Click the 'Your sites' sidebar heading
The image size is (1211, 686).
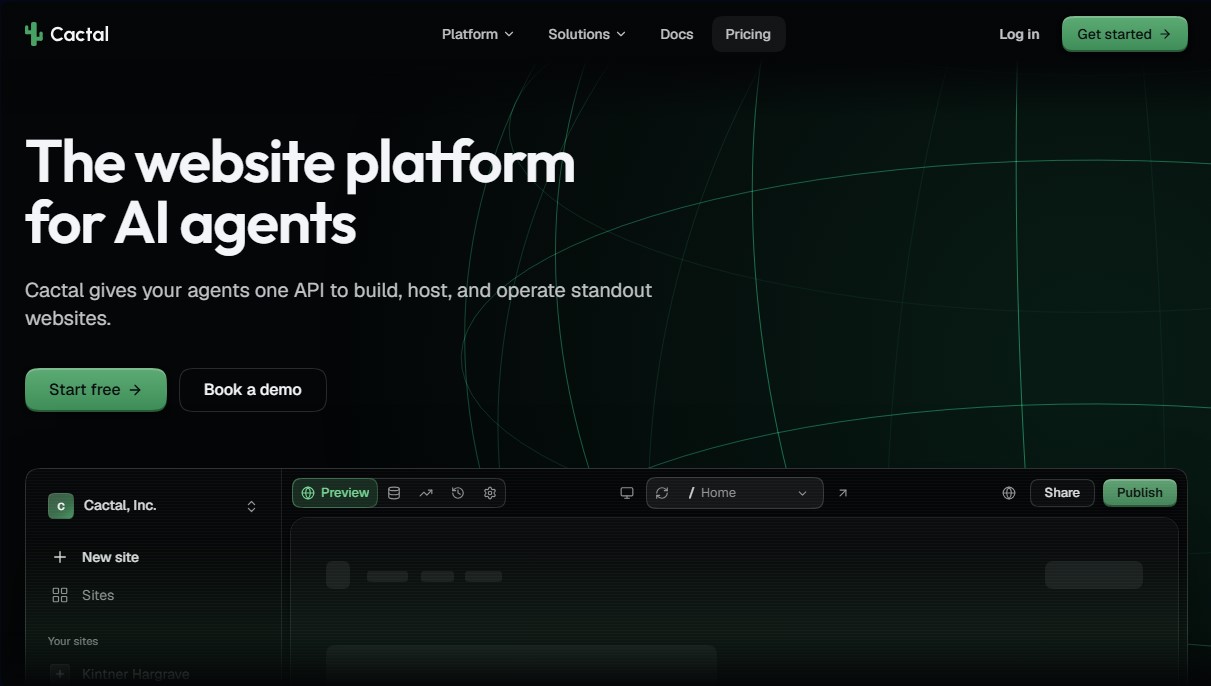tap(73, 641)
